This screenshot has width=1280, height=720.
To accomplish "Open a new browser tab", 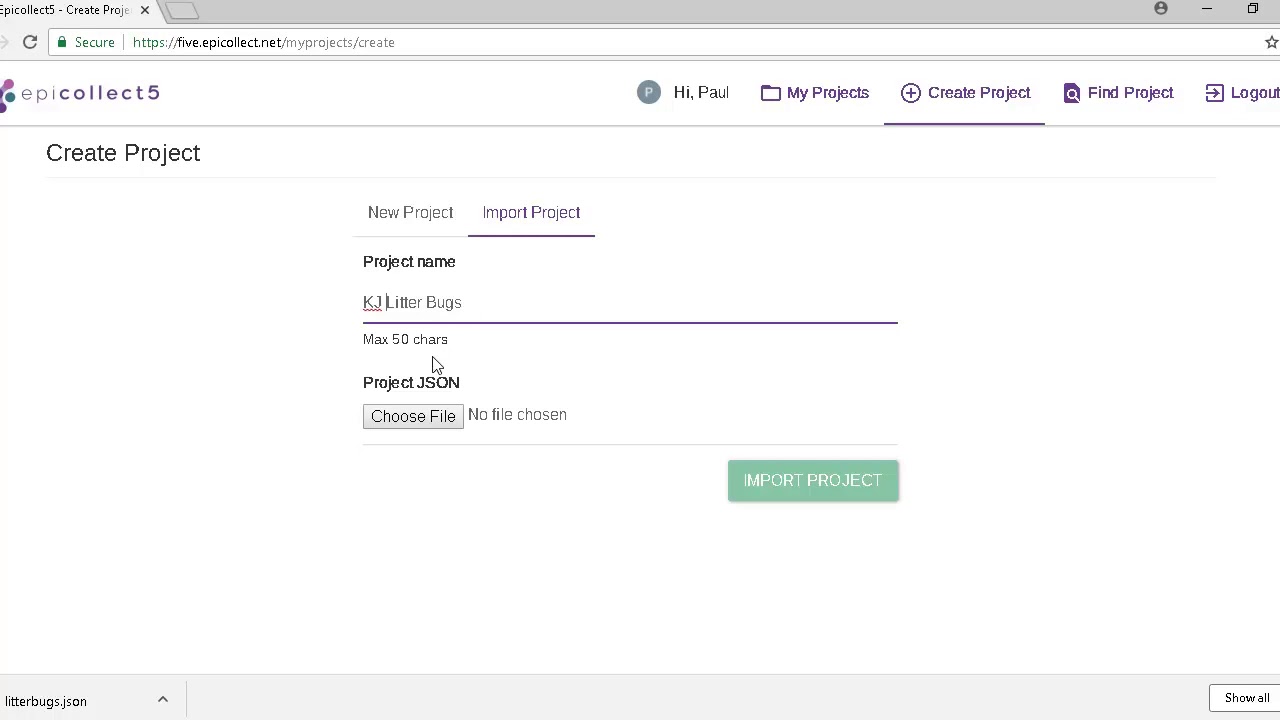I will (x=182, y=10).
